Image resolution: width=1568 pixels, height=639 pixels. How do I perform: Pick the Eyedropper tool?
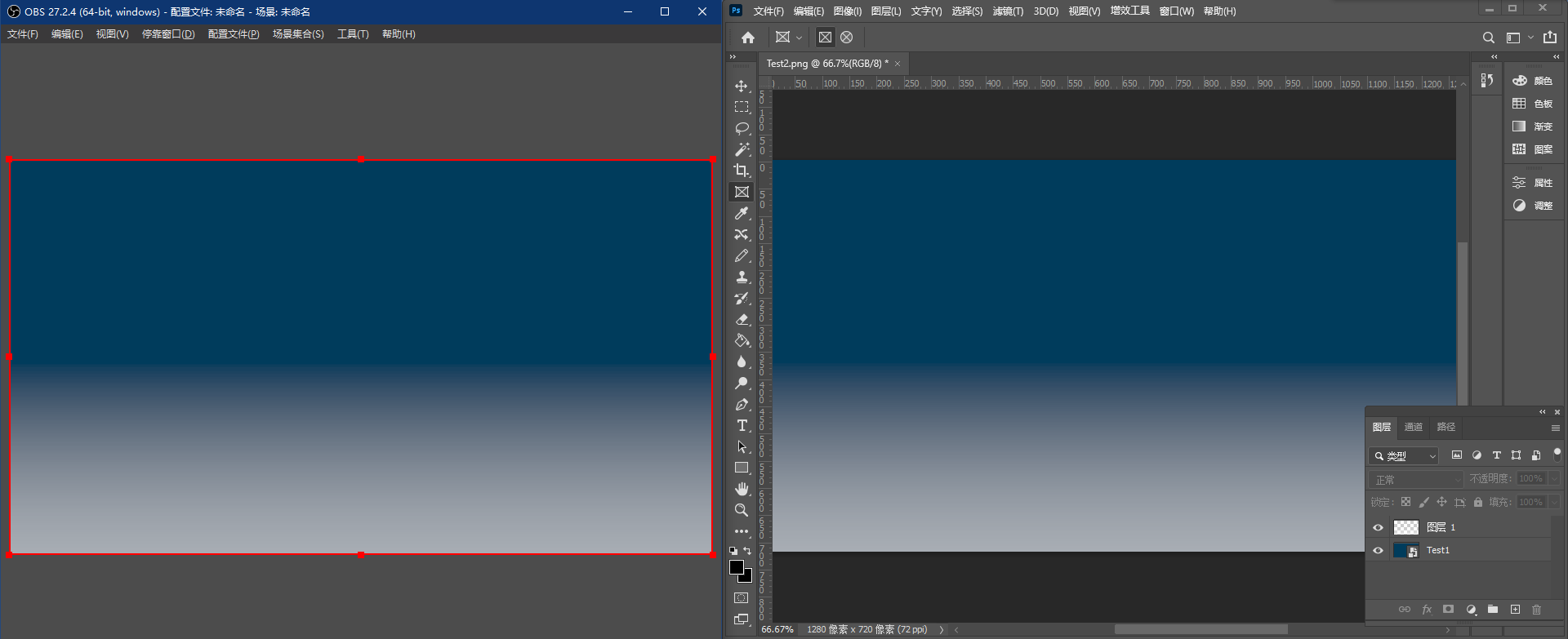(x=742, y=213)
